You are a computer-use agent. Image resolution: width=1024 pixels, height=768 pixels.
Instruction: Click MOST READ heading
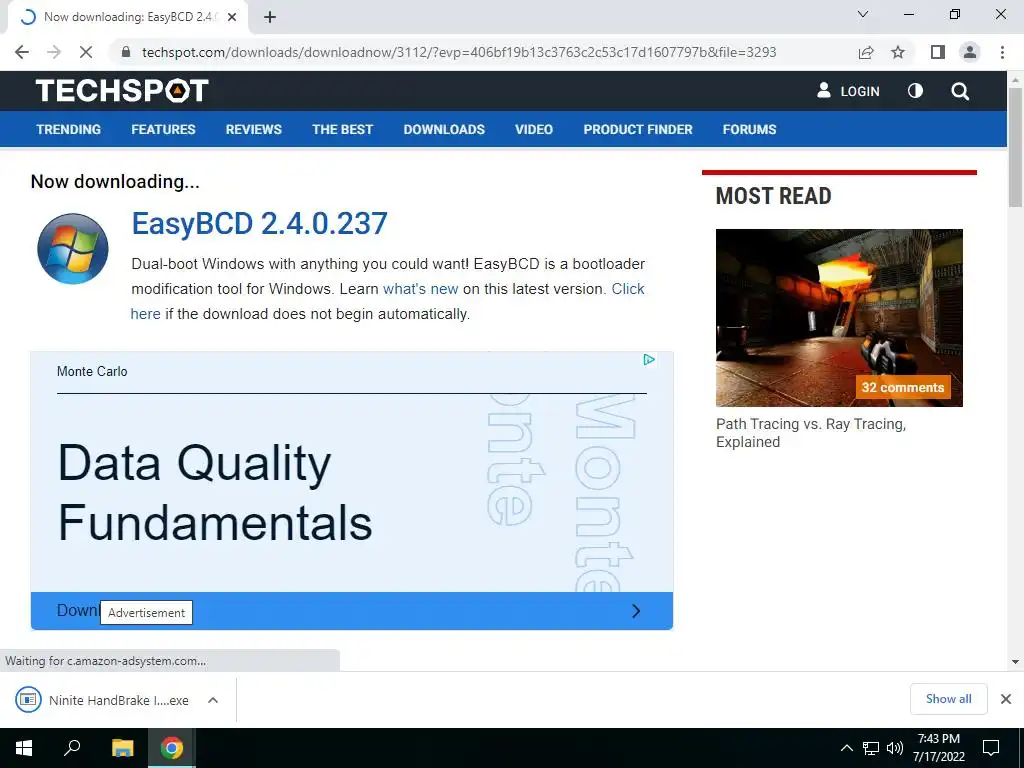point(773,196)
